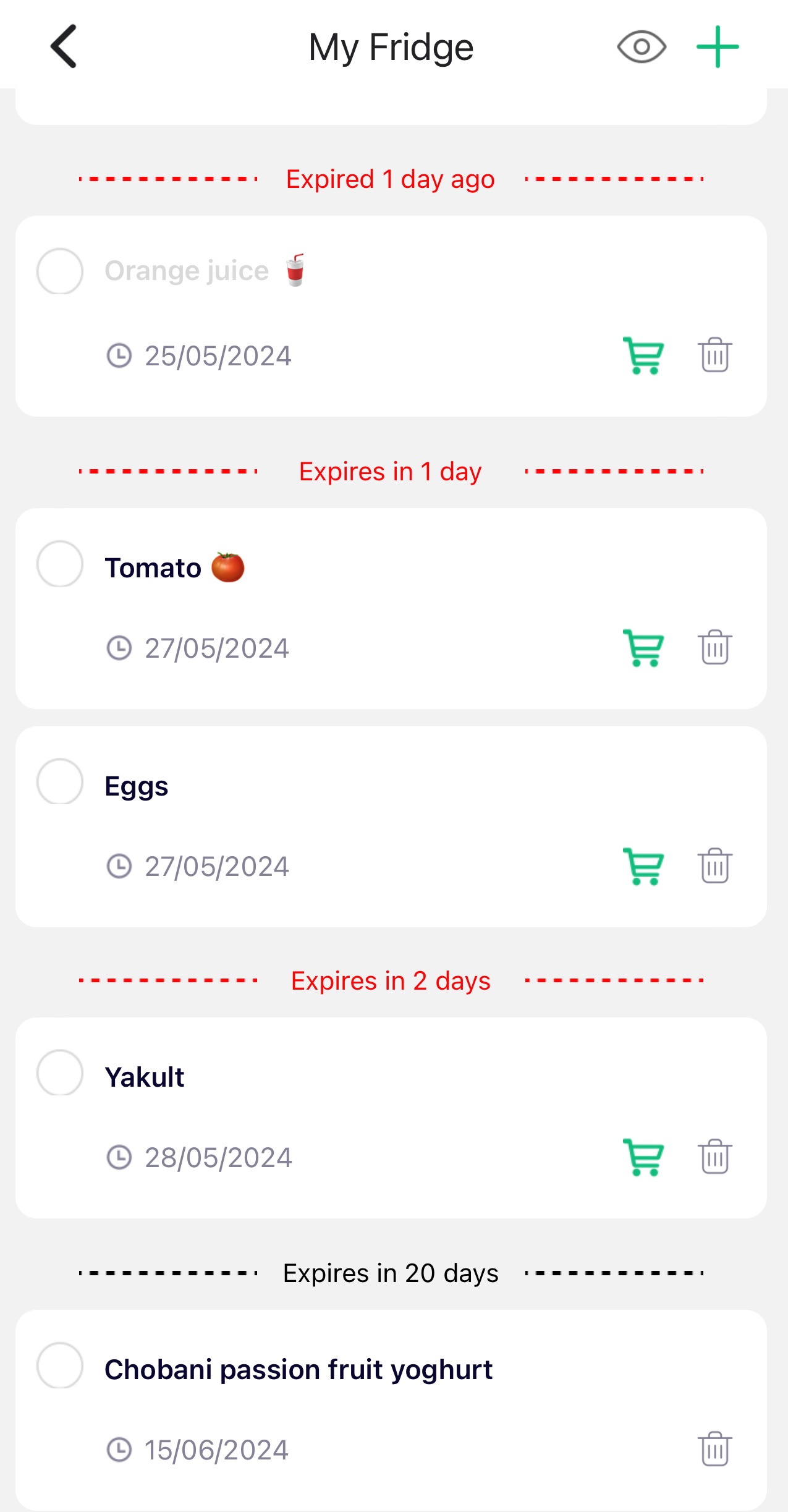
Task: Add a new fridge item with plus icon
Action: [717, 47]
